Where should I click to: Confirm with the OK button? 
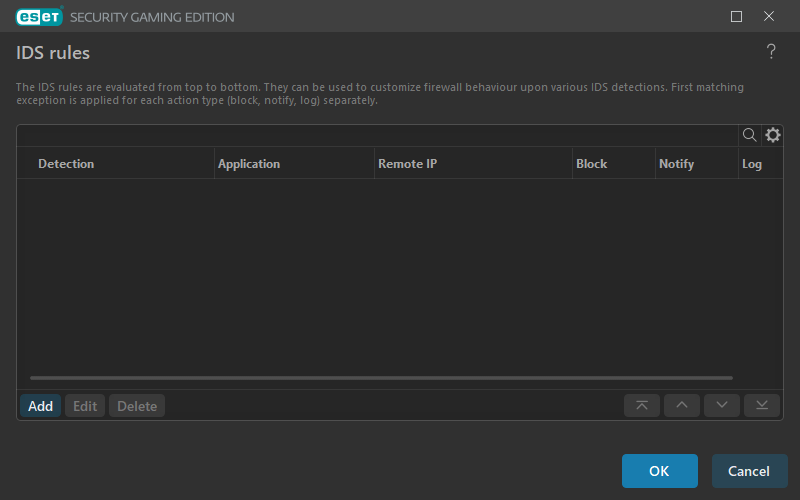click(x=660, y=471)
